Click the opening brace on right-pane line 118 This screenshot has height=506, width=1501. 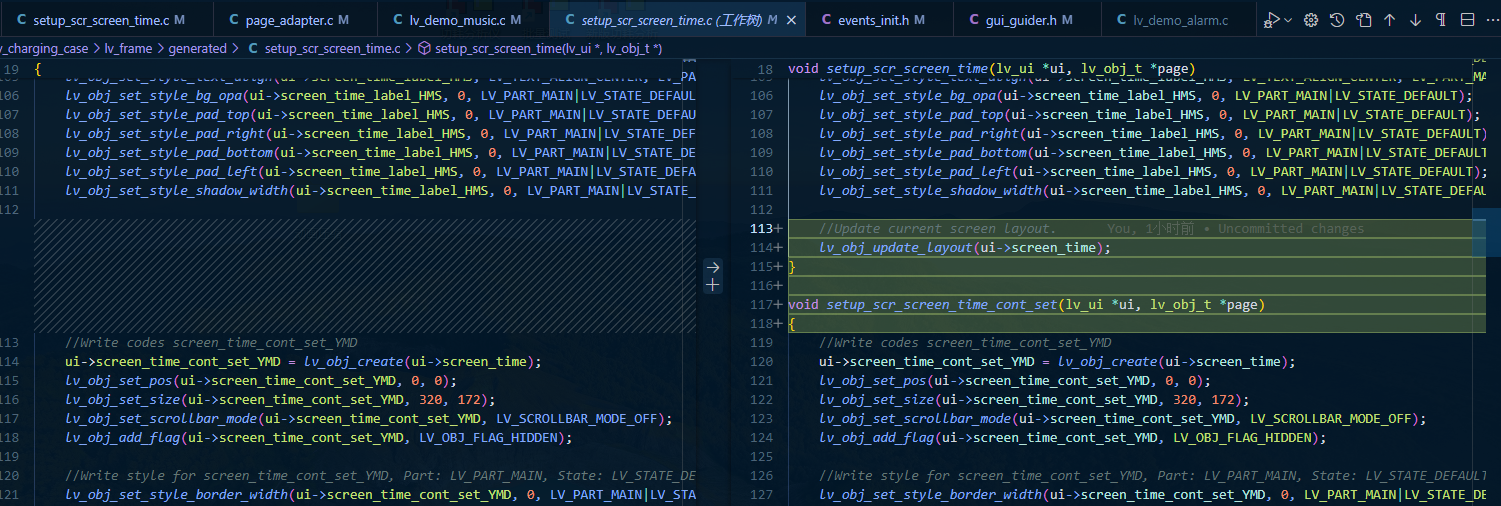tap(792, 324)
